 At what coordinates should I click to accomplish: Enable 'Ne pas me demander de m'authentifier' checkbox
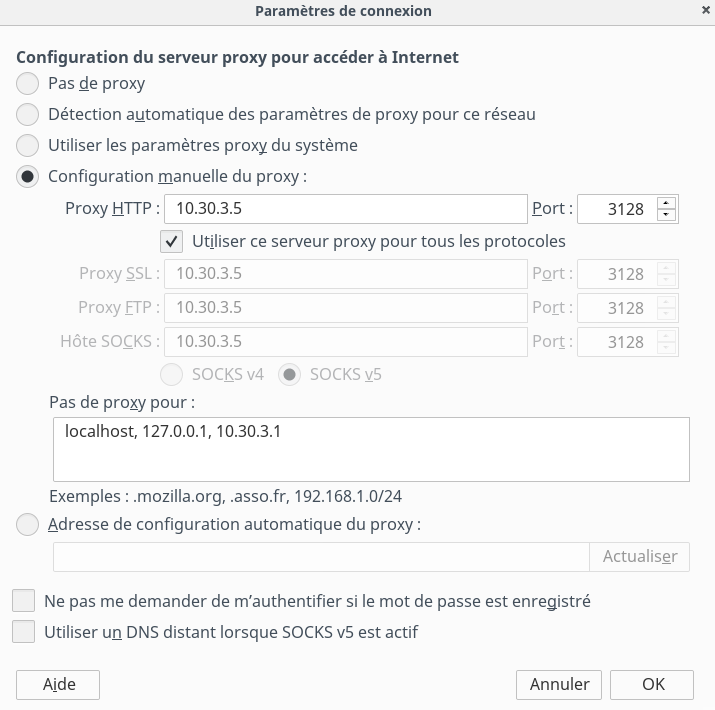pyautogui.click(x=23, y=601)
